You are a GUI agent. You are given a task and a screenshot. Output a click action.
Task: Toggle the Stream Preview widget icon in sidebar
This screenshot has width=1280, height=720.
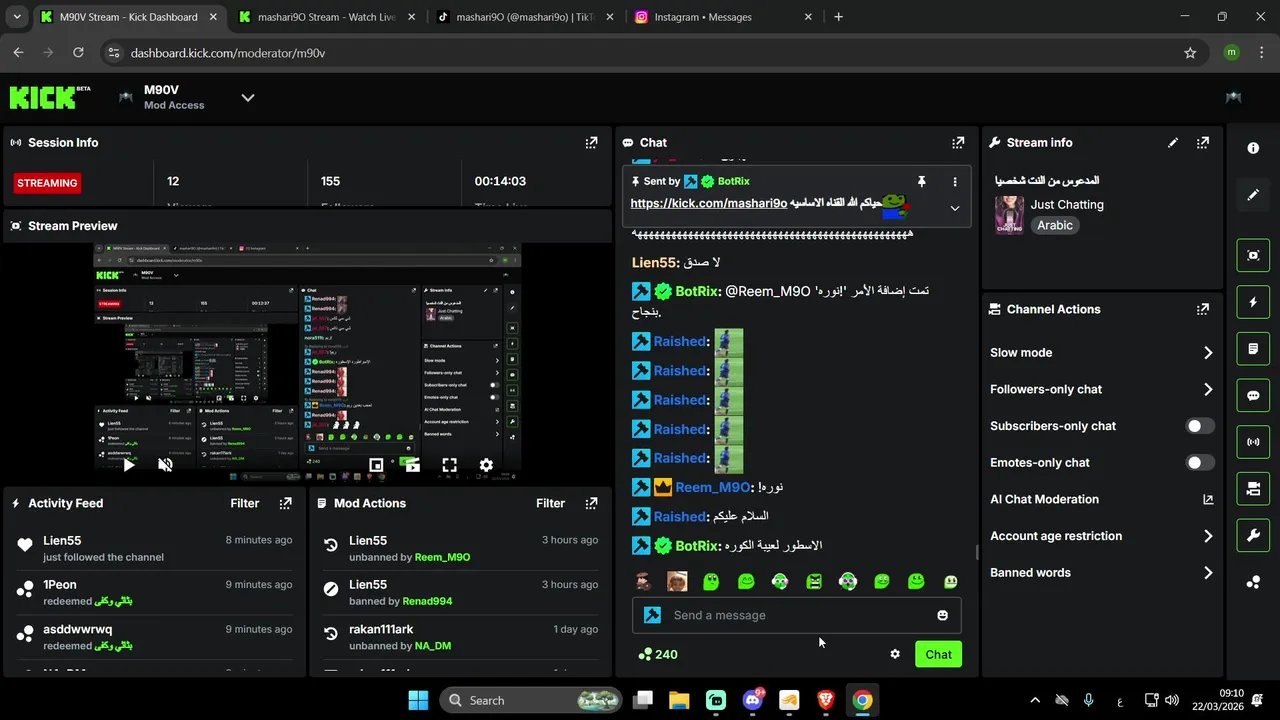[x=1253, y=255]
